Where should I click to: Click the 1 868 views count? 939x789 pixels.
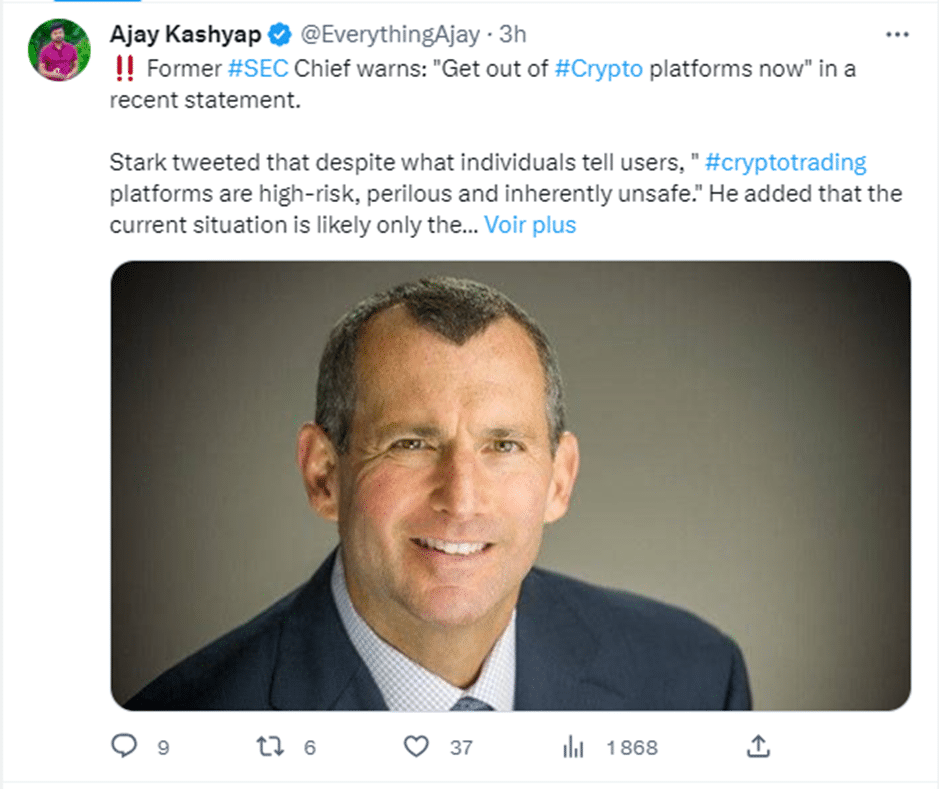(634, 747)
